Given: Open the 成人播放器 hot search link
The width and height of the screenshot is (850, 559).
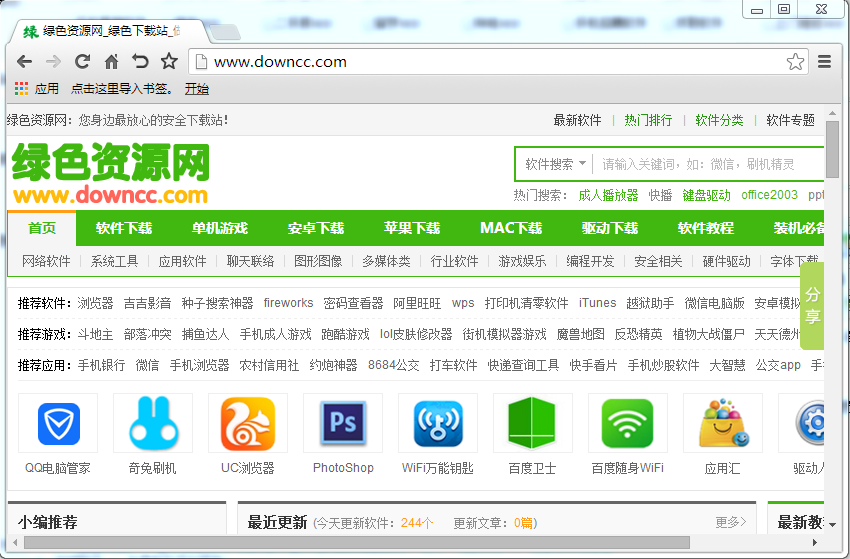Looking at the screenshot, I should [x=608, y=195].
